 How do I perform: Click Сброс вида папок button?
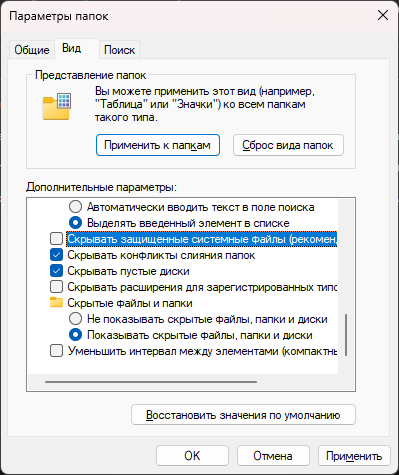point(288,145)
